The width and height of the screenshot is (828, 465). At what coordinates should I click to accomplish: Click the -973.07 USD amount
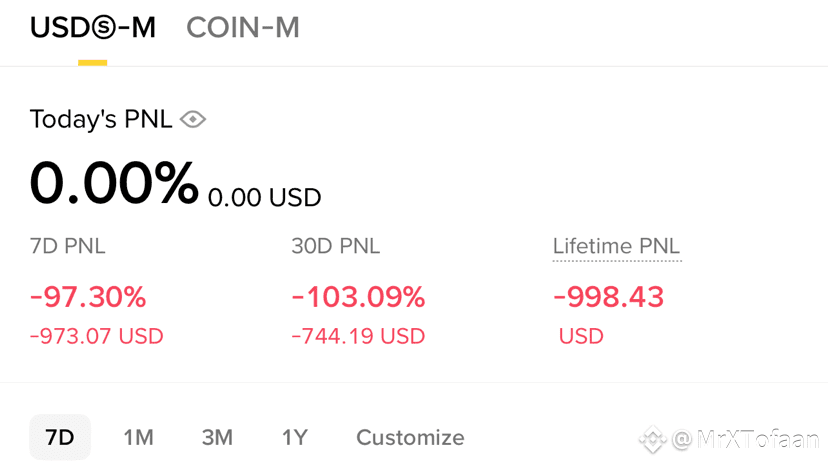tap(97, 336)
